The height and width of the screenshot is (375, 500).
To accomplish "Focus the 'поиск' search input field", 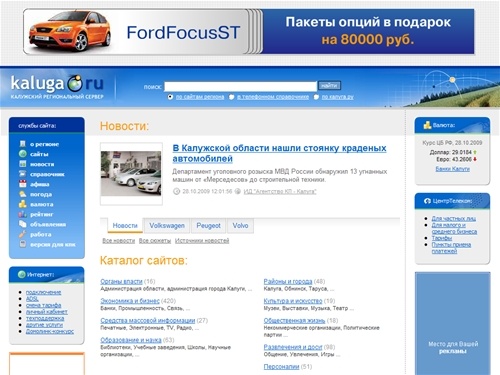I will (x=240, y=86).
